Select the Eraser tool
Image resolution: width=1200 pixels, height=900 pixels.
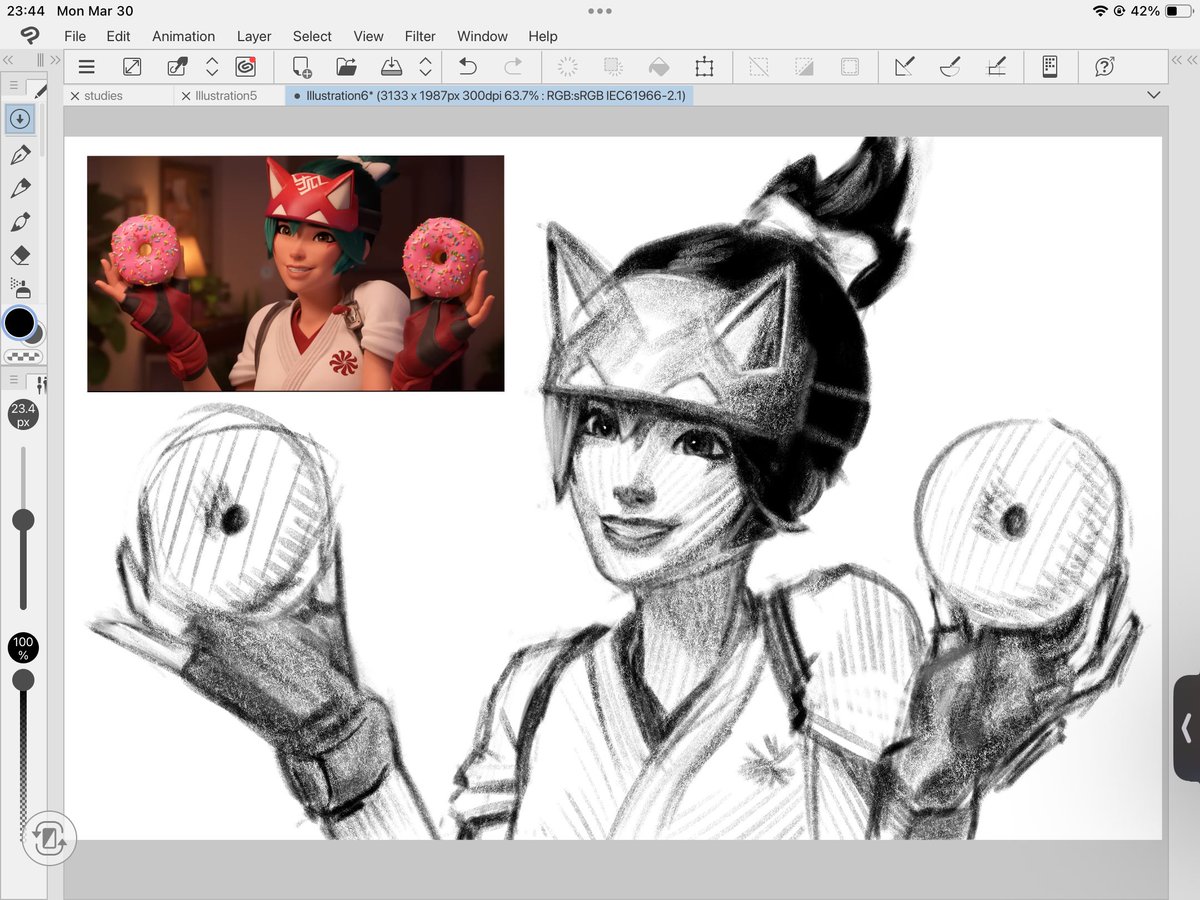[x=20, y=256]
